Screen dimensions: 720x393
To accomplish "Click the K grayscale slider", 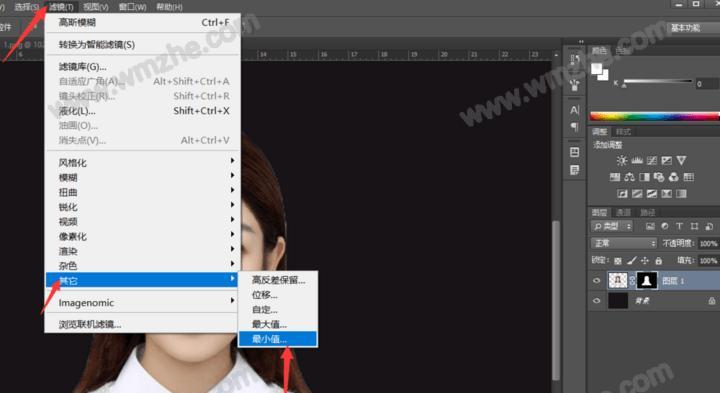I will (x=658, y=82).
